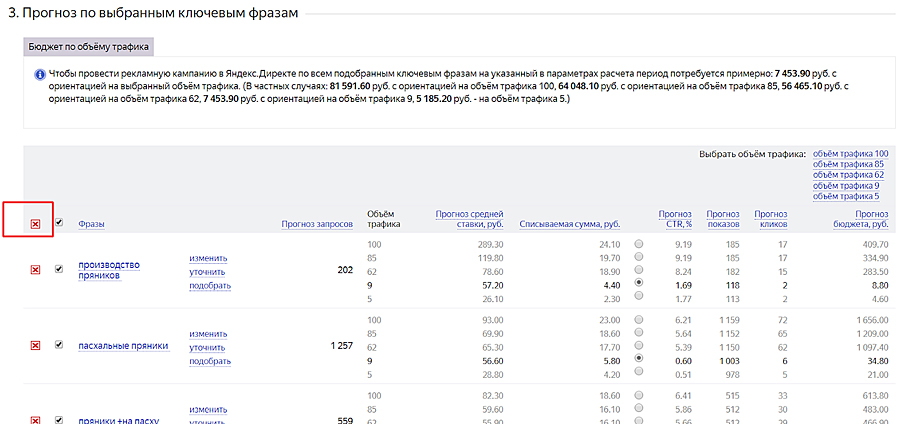Open the 'Бюджет по объёму трафика' tab

[x=88, y=46]
